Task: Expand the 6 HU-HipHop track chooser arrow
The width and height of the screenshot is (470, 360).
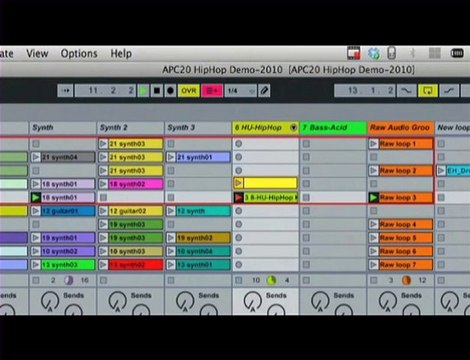Action: click(293, 128)
